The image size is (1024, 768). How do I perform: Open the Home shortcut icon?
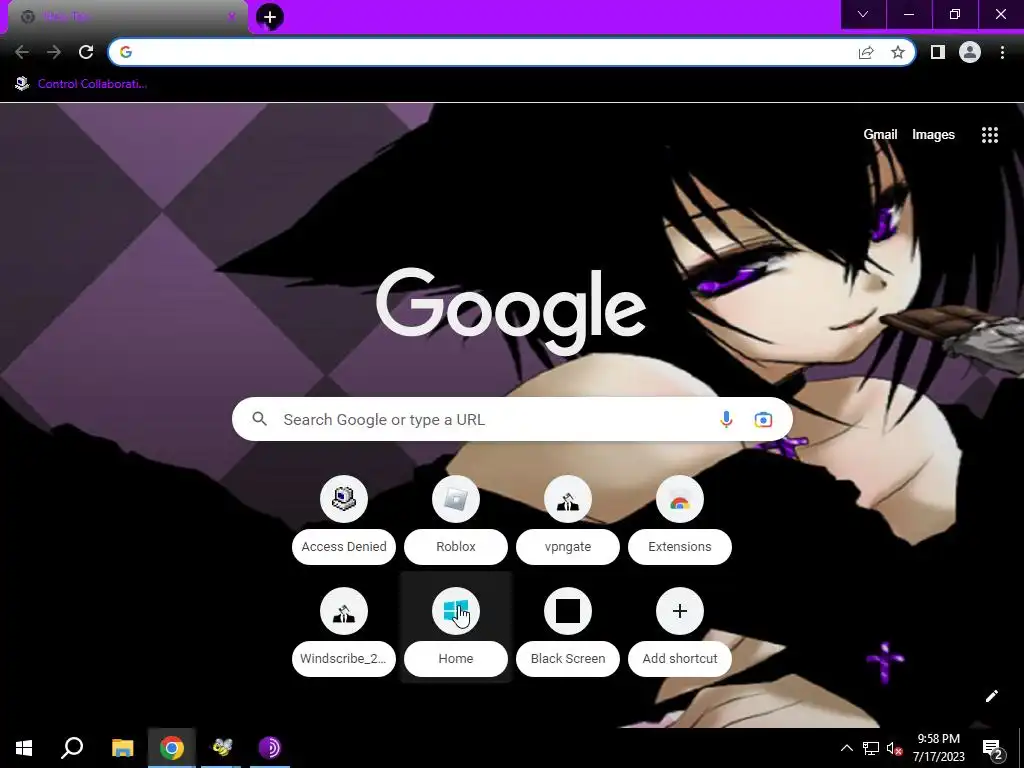(456, 611)
